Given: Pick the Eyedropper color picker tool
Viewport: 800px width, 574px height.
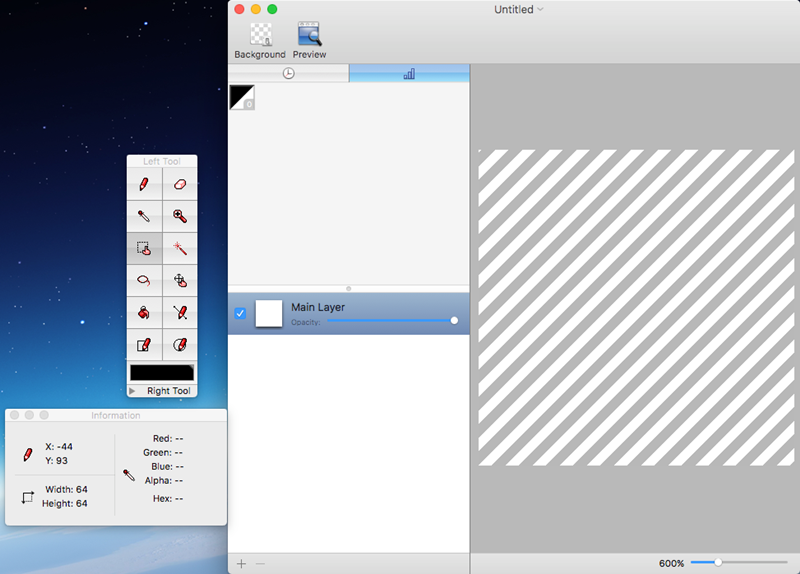Looking at the screenshot, I should (x=144, y=216).
